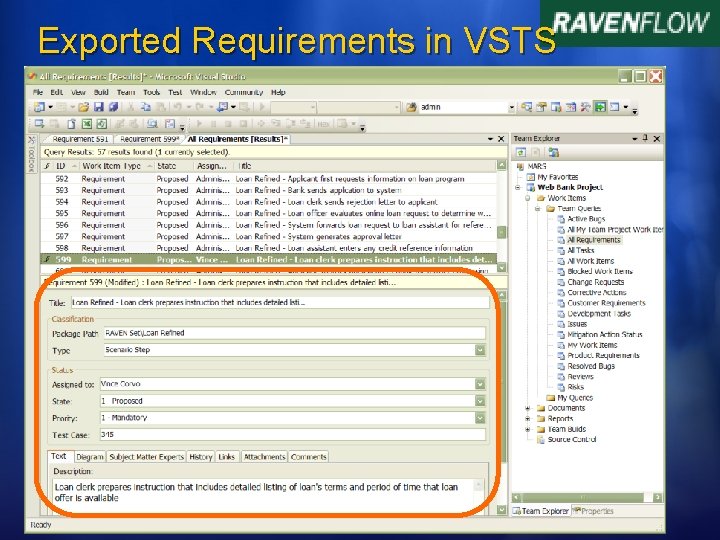Click the Find in Files icon beside admin box

411,107
